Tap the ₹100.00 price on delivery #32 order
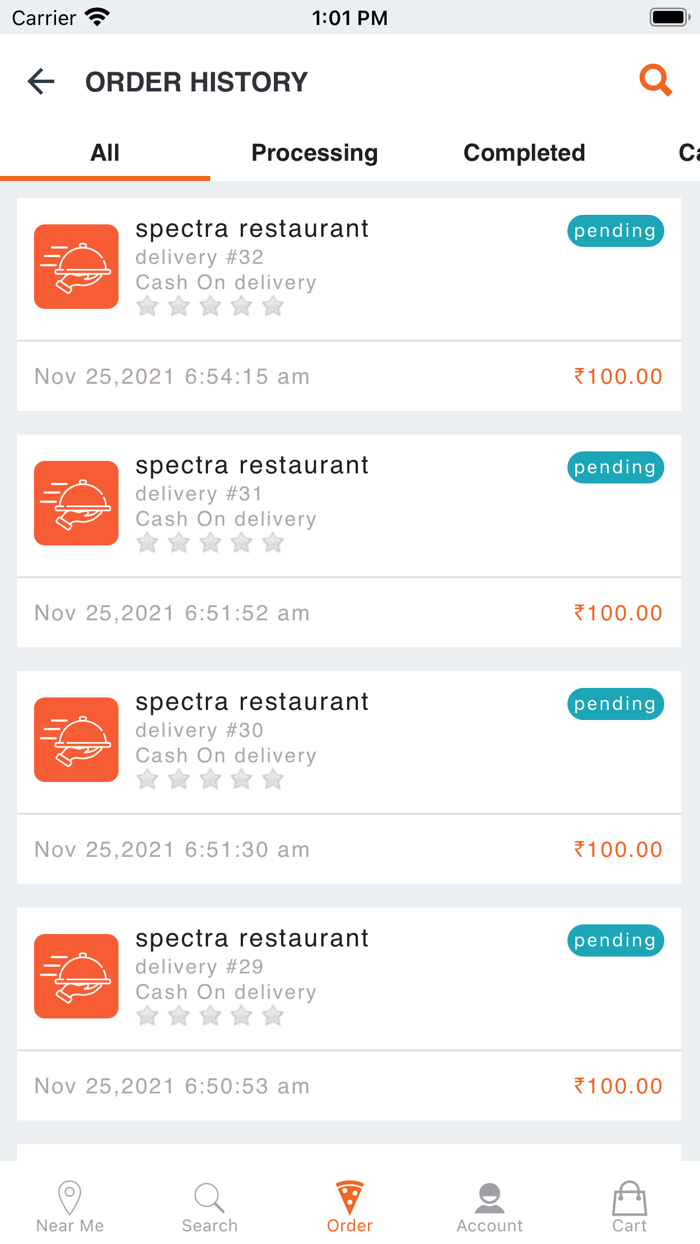Screen dimensions: 700x1244 [617, 376]
